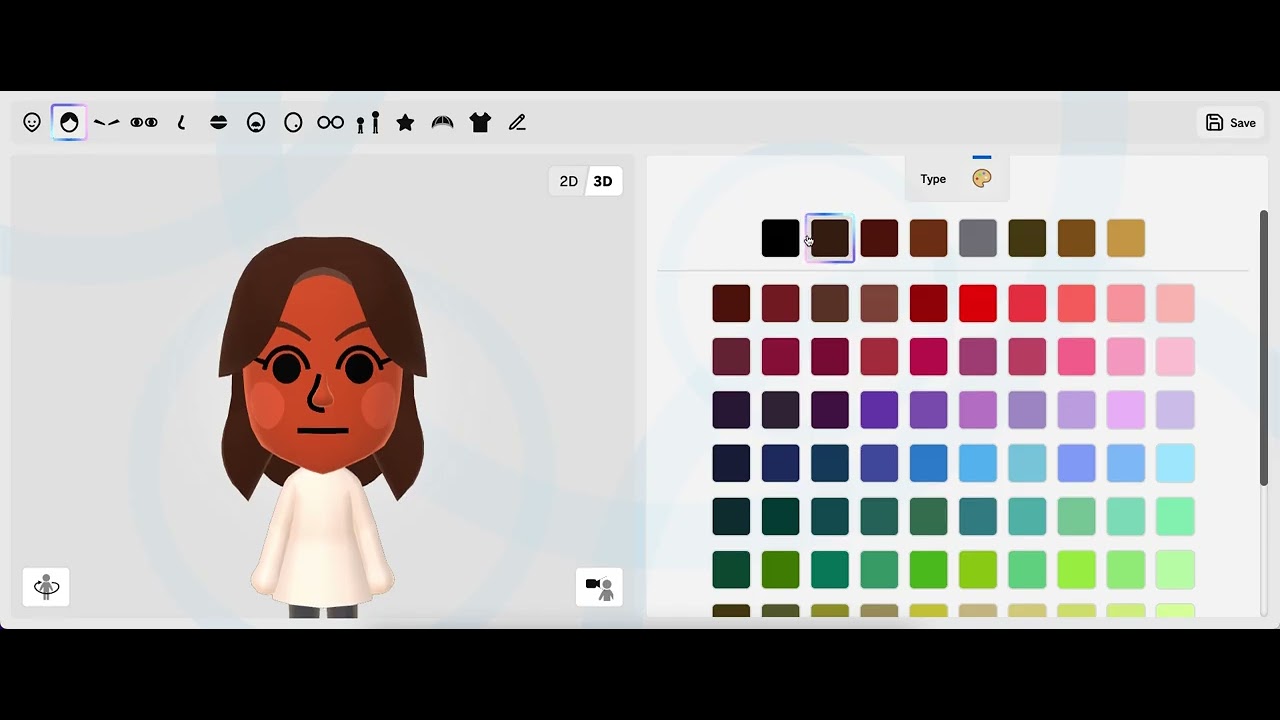Open the mouth lips category
This screenshot has width=1280, height=720.
(x=219, y=122)
